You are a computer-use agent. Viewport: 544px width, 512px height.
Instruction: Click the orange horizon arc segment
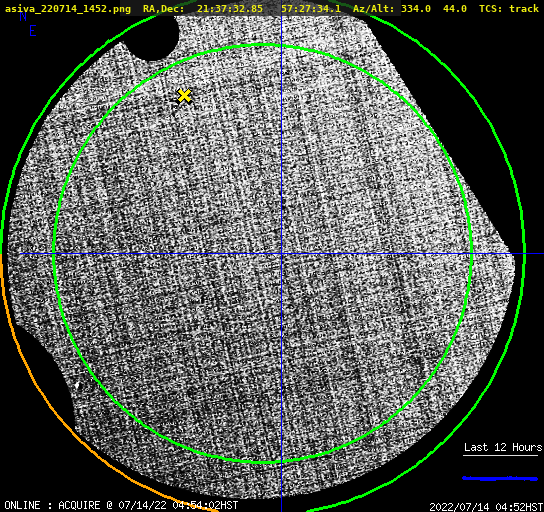coord(69,416)
